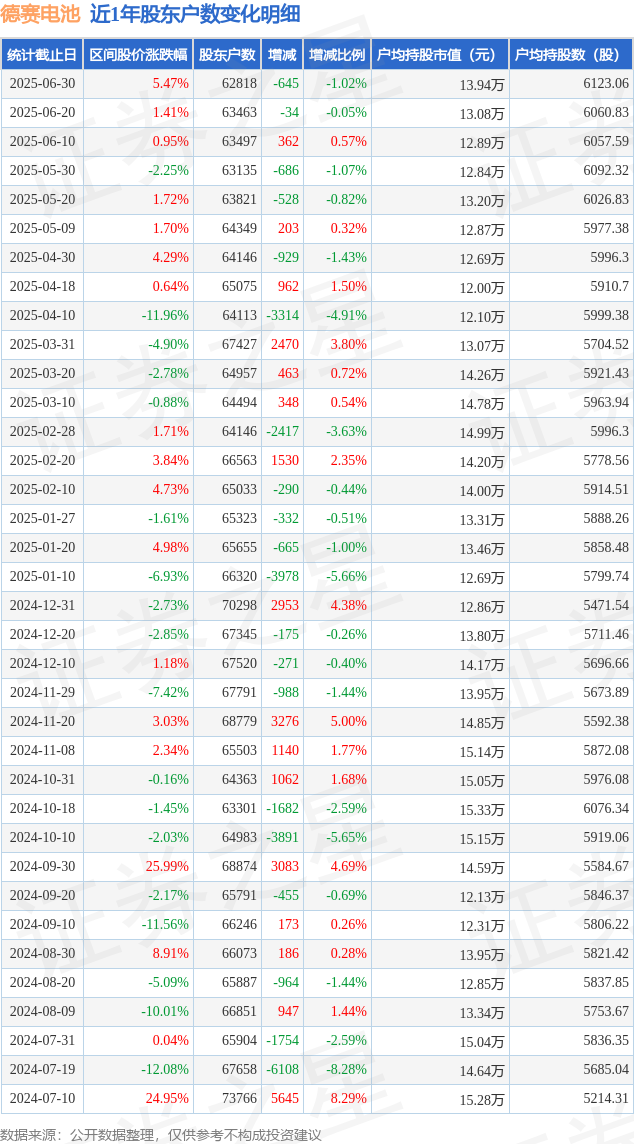Select the 股东户数 column header
The height and width of the screenshot is (1144, 634).
(x=227, y=55)
